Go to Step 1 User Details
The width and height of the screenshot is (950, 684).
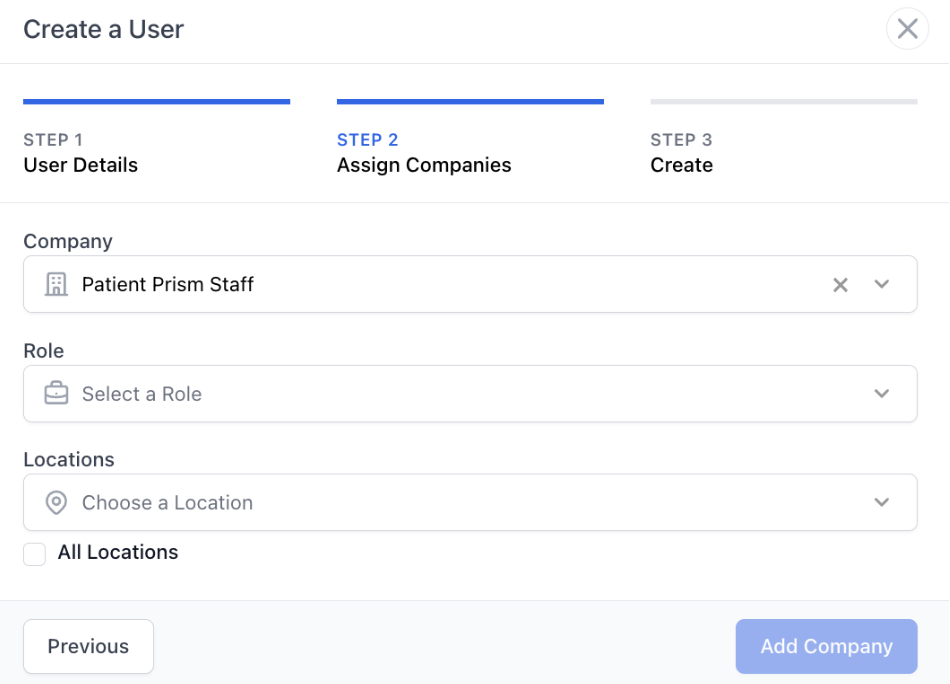[x=156, y=138]
